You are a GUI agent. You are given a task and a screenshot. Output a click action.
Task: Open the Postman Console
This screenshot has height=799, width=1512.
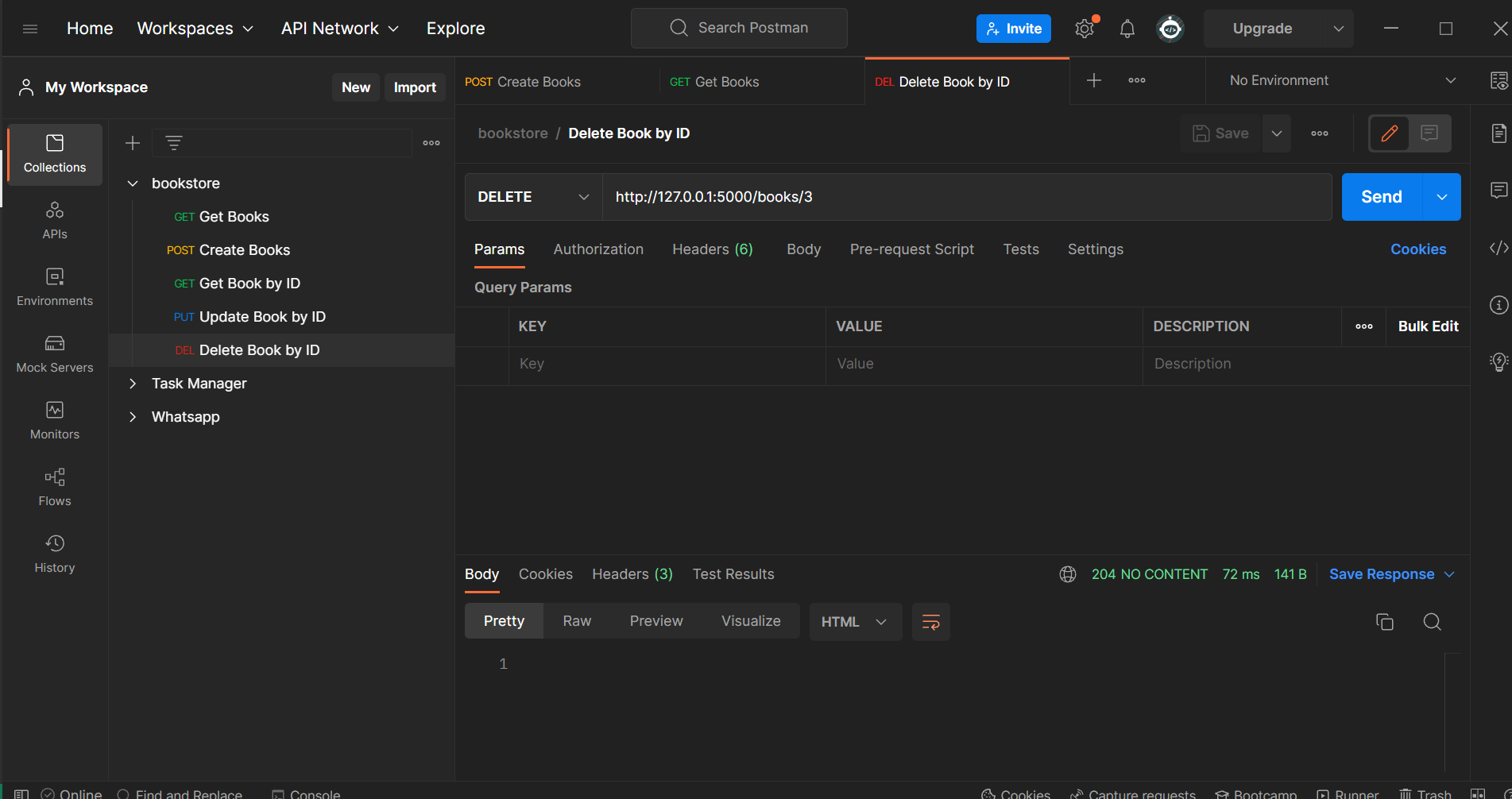point(306,793)
